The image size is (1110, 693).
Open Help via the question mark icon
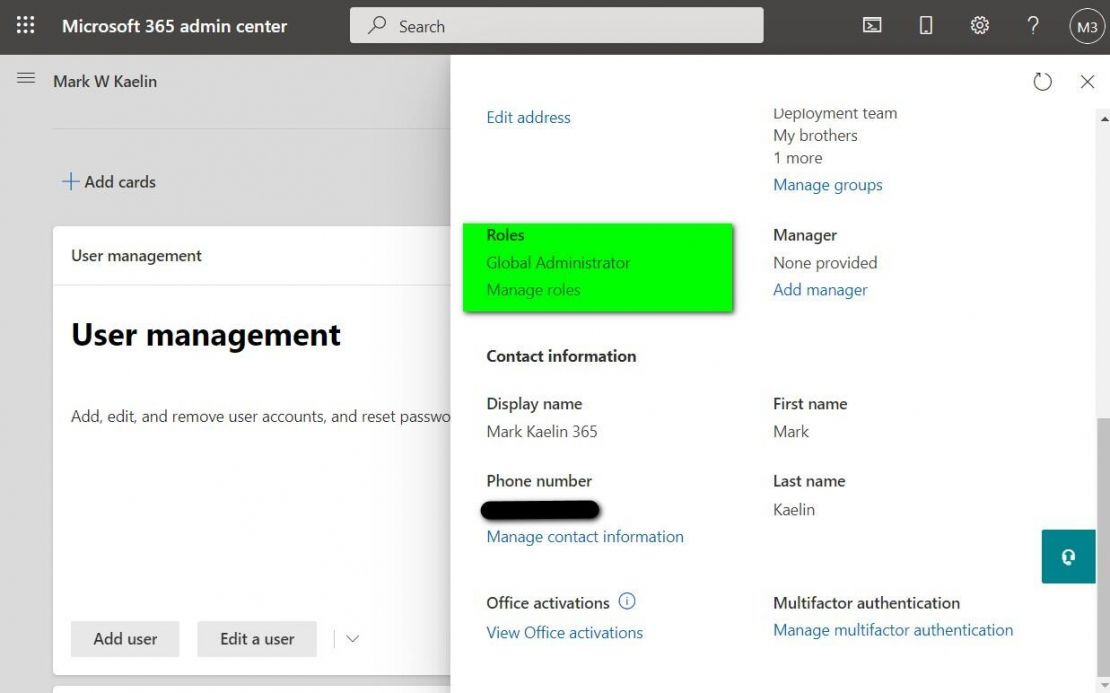1033,25
